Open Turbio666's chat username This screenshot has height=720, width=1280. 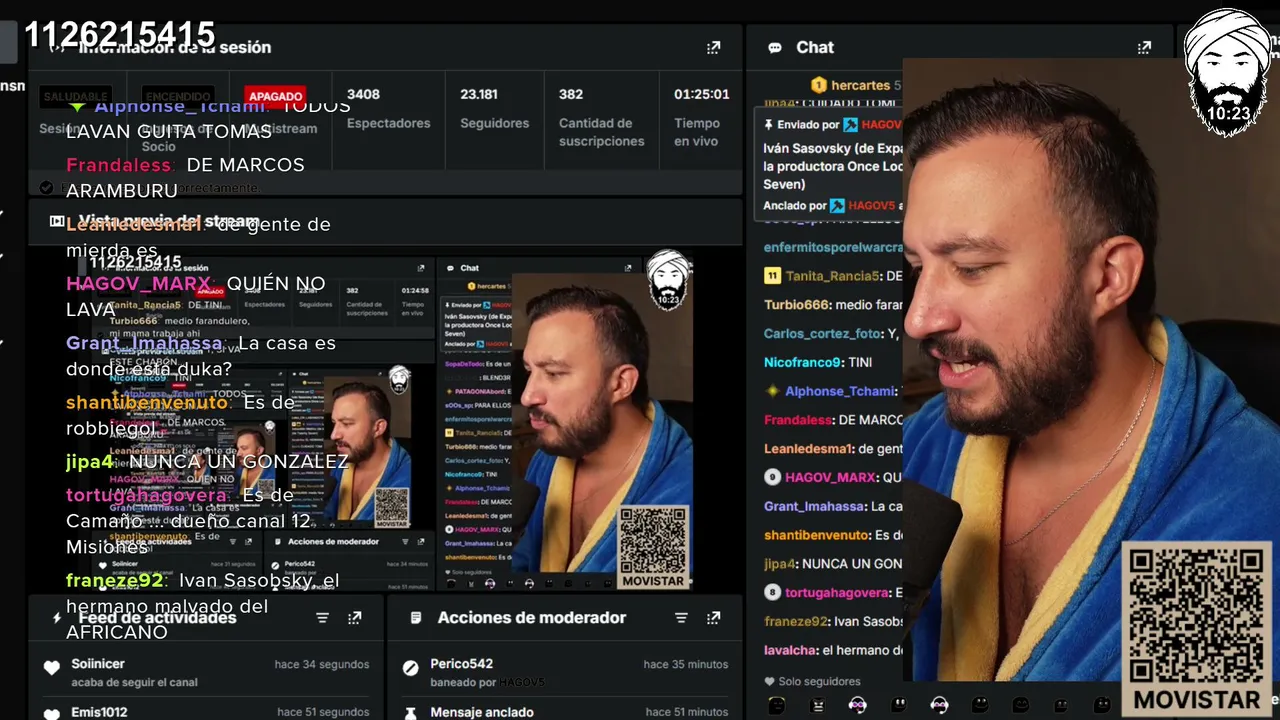797,305
